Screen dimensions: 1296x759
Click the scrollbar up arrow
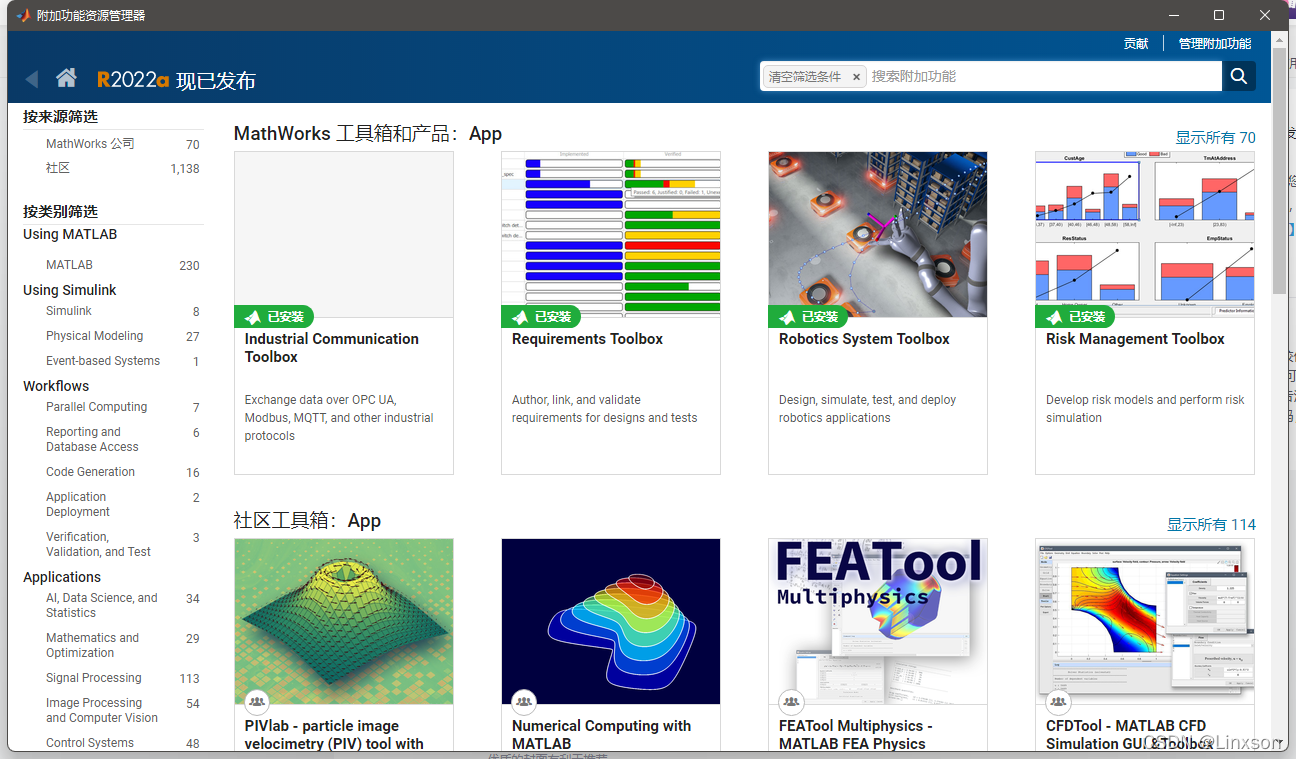click(1279, 38)
